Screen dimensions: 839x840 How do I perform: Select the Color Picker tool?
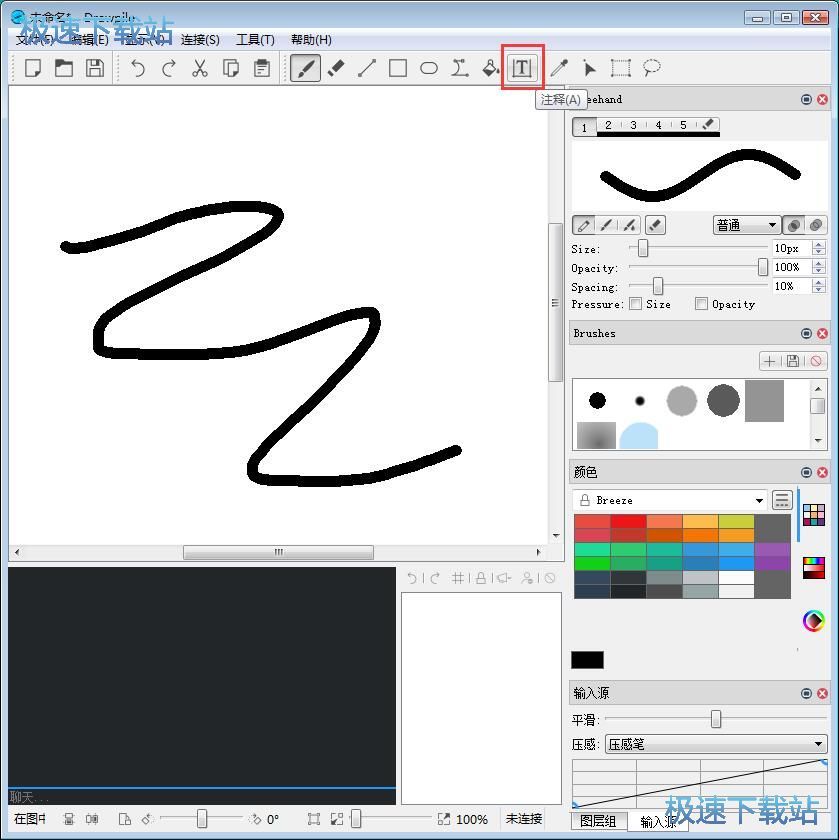click(559, 68)
